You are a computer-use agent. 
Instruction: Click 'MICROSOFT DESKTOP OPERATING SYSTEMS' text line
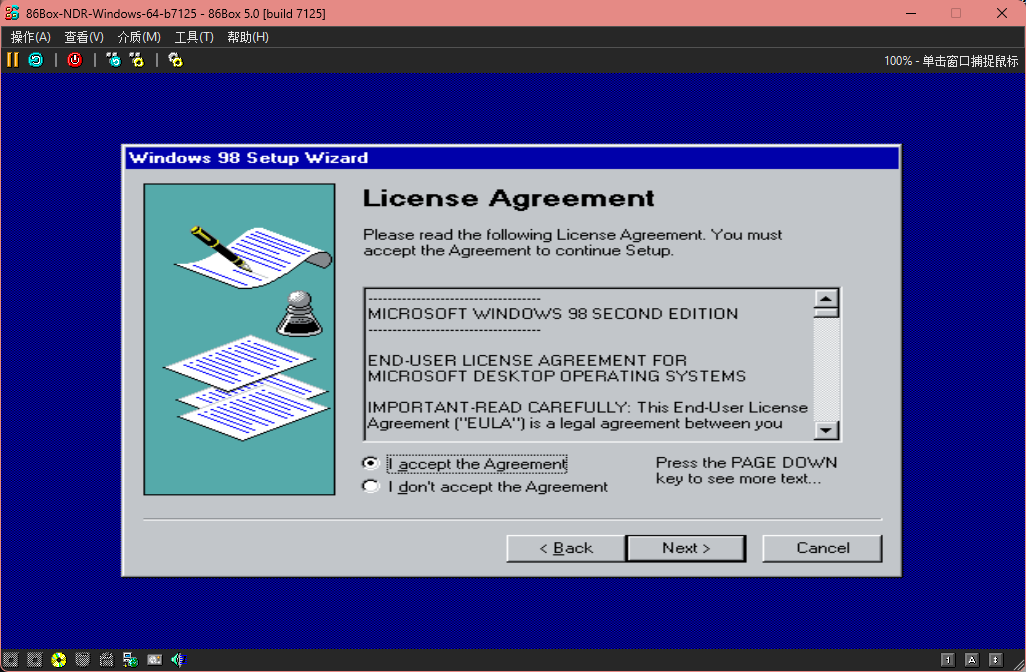pyautogui.click(x=557, y=376)
